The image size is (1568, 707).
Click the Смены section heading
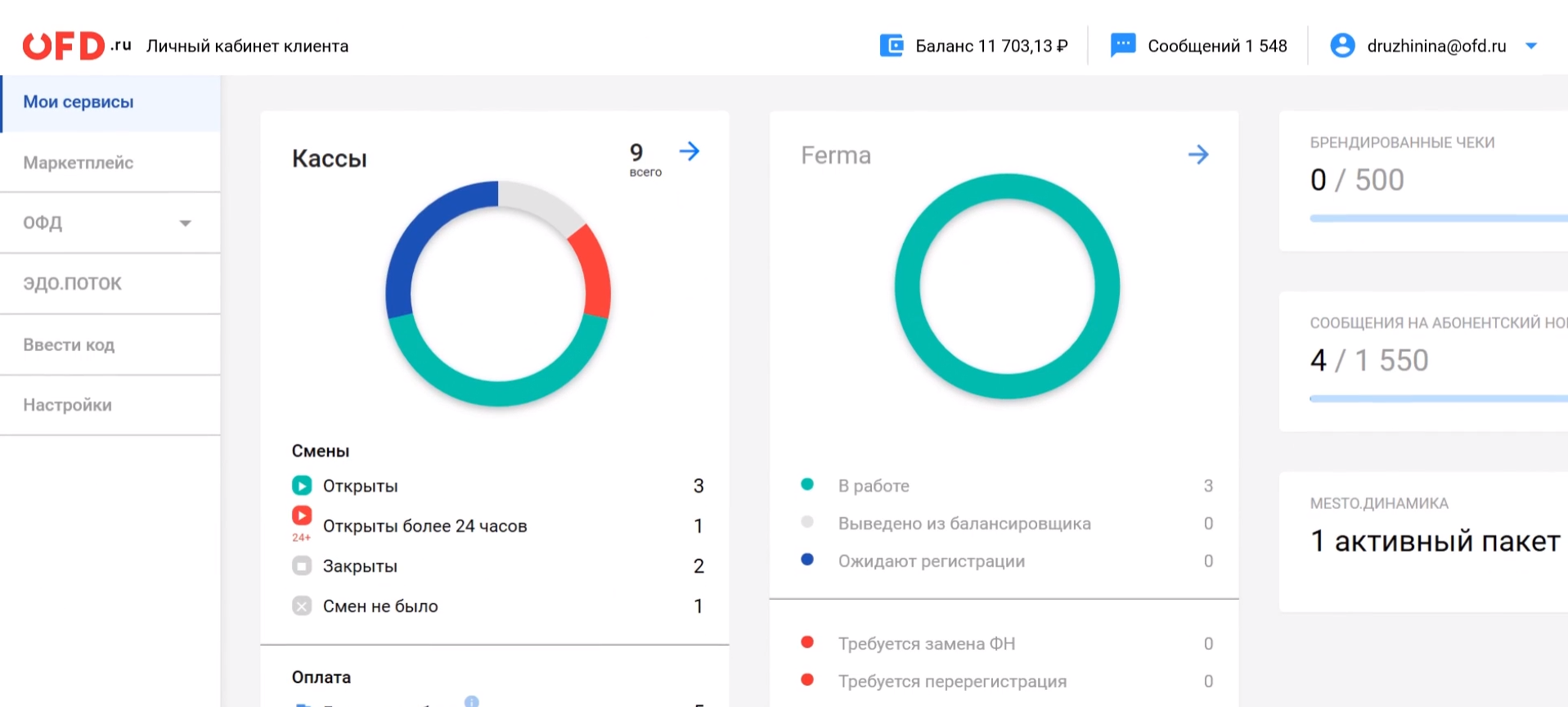pyautogui.click(x=321, y=451)
